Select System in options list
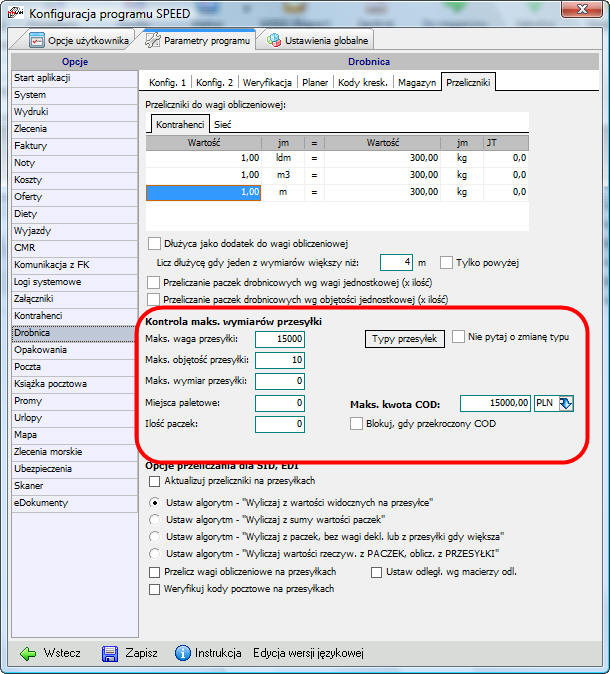 [x=75, y=95]
